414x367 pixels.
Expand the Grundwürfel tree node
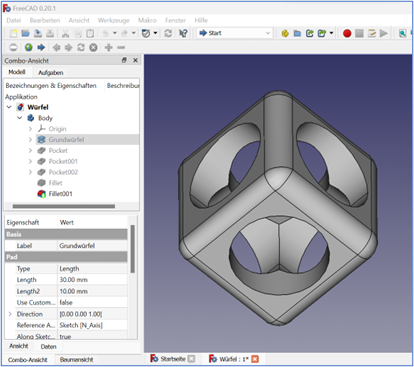30,139
